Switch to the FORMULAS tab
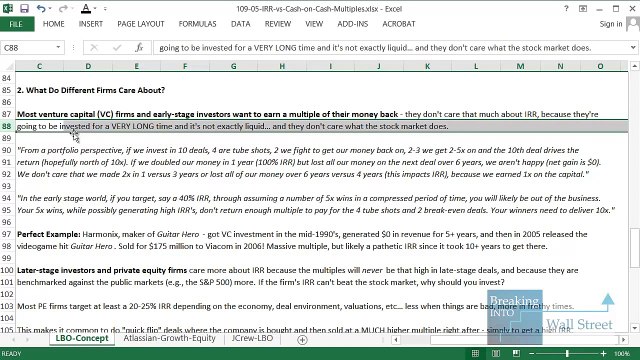 pyautogui.click(x=198, y=24)
